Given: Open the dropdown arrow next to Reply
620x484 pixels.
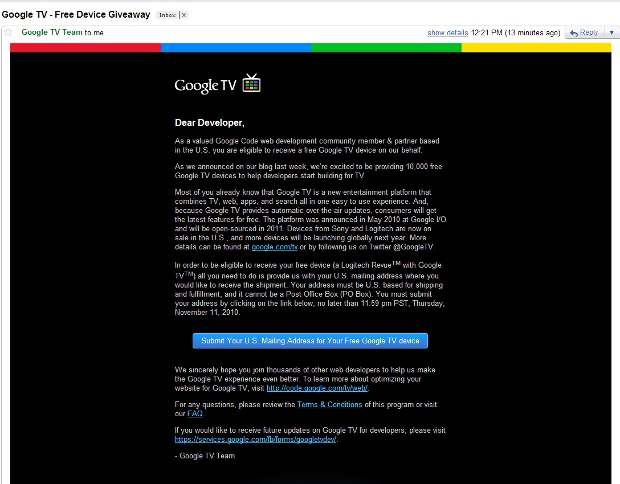Looking at the screenshot, I should (611, 33).
